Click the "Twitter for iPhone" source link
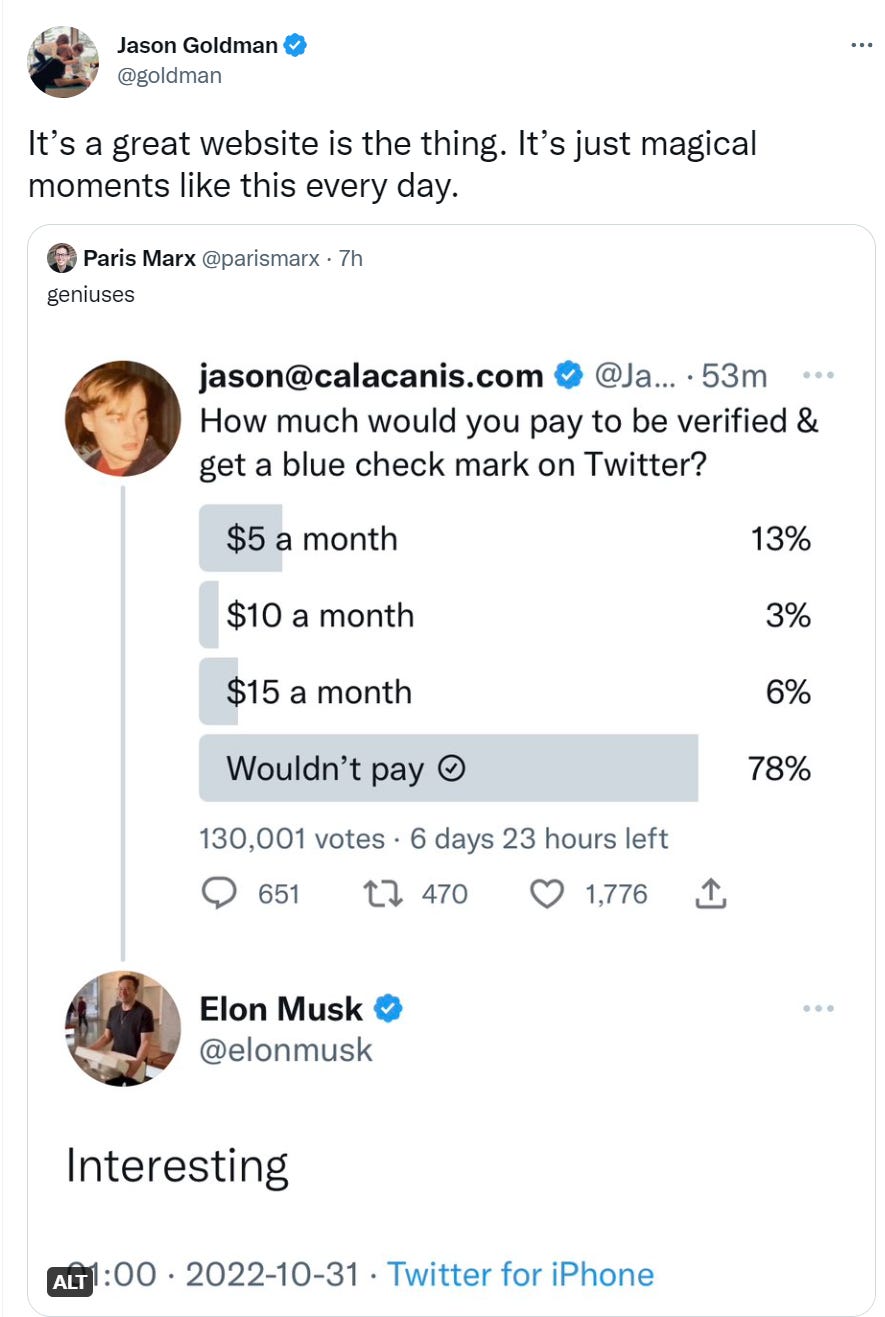The image size is (885, 1317). (520, 1274)
